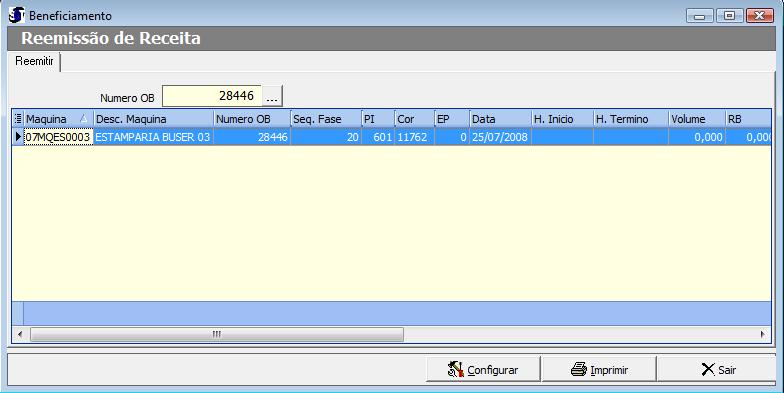Click the horizontal scrollbar right arrow

tap(763, 334)
